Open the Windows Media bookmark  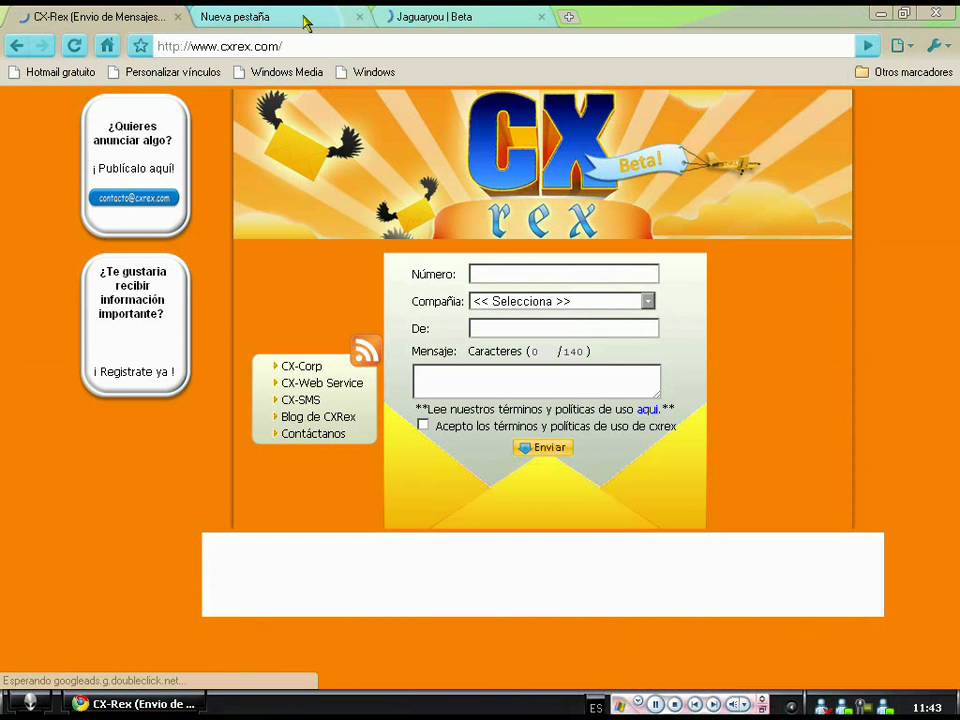tap(279, 72)
